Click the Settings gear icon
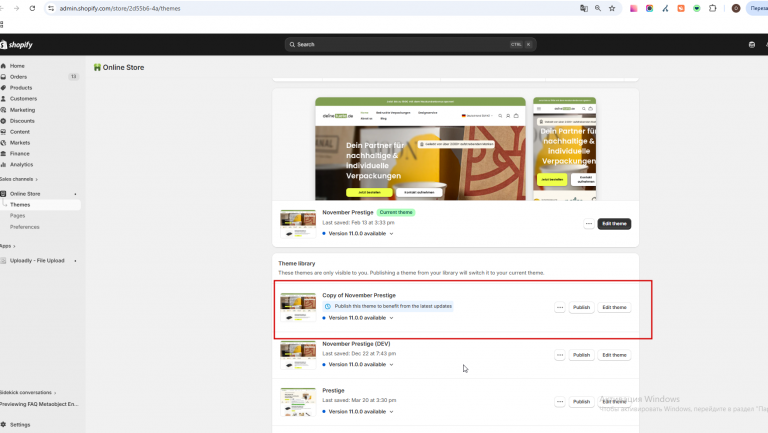Screen dimensions: 768x433 [3, 425]
